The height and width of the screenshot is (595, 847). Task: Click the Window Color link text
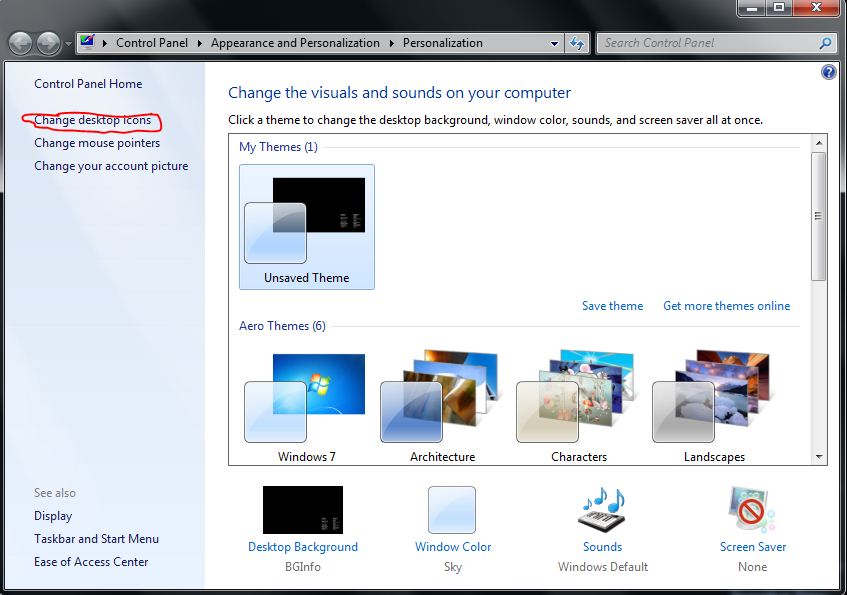coord(453,547)
